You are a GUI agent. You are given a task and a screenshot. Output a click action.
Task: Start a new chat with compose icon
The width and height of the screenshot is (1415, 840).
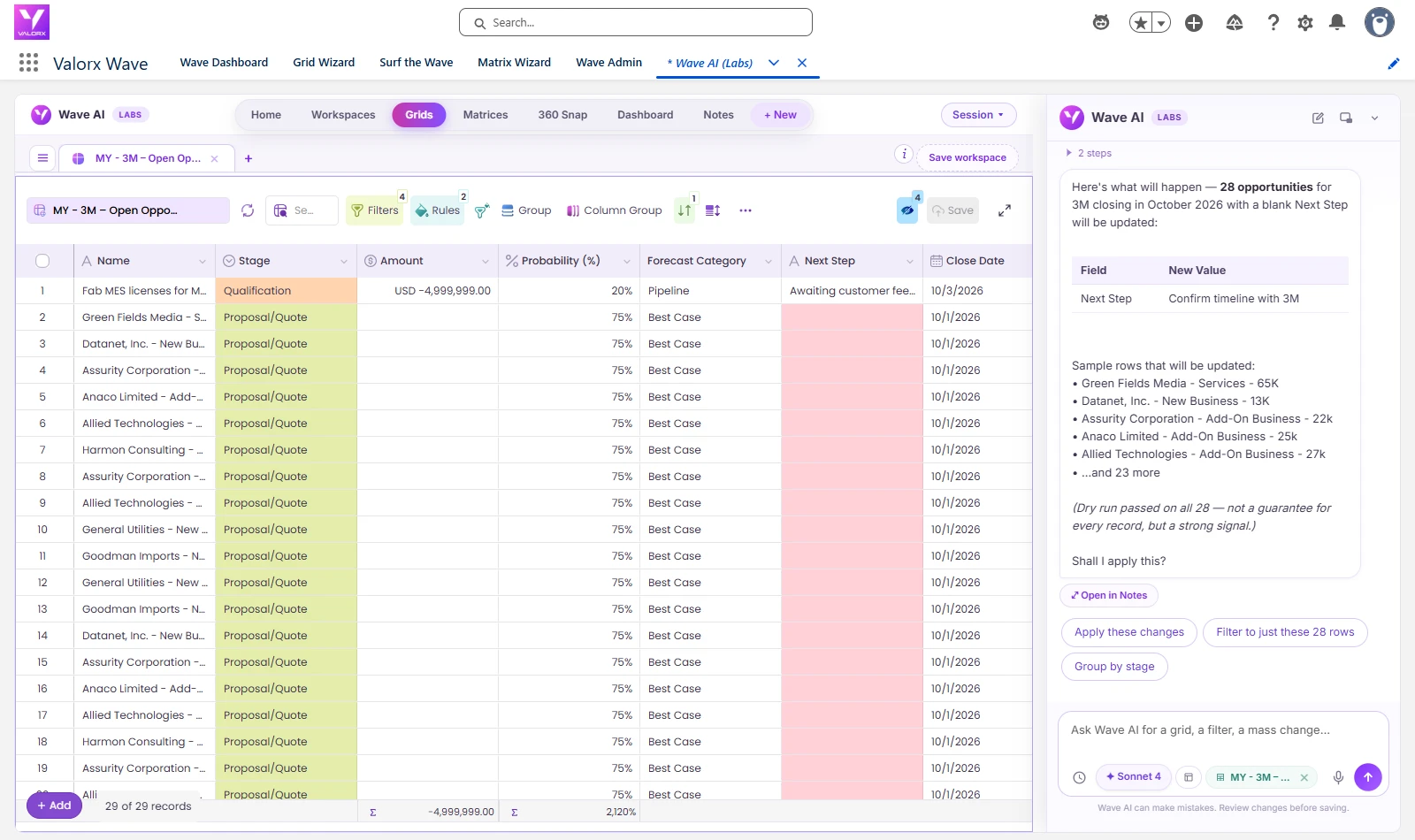click(x=1318, y=118)
